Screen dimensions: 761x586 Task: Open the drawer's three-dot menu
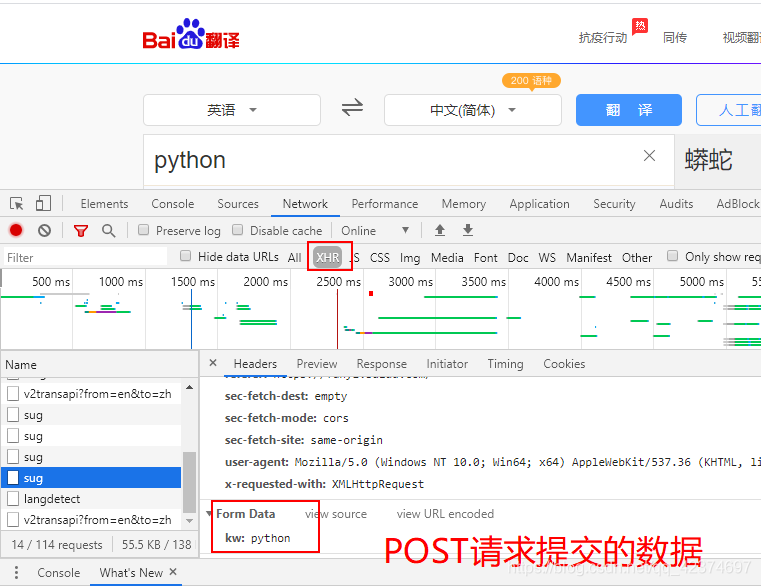(16, 572)
